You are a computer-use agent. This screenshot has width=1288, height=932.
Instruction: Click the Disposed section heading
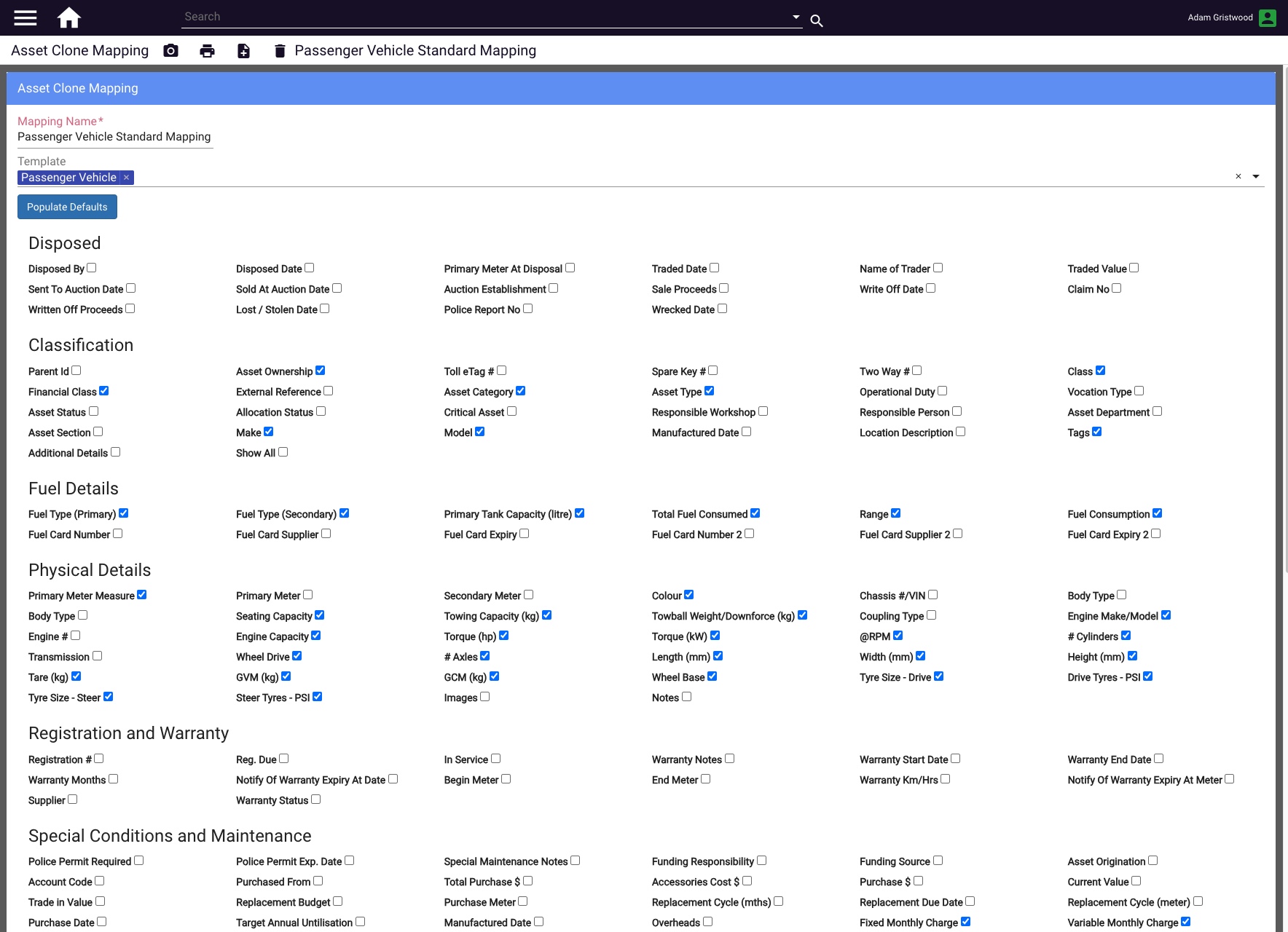[65, 243]
